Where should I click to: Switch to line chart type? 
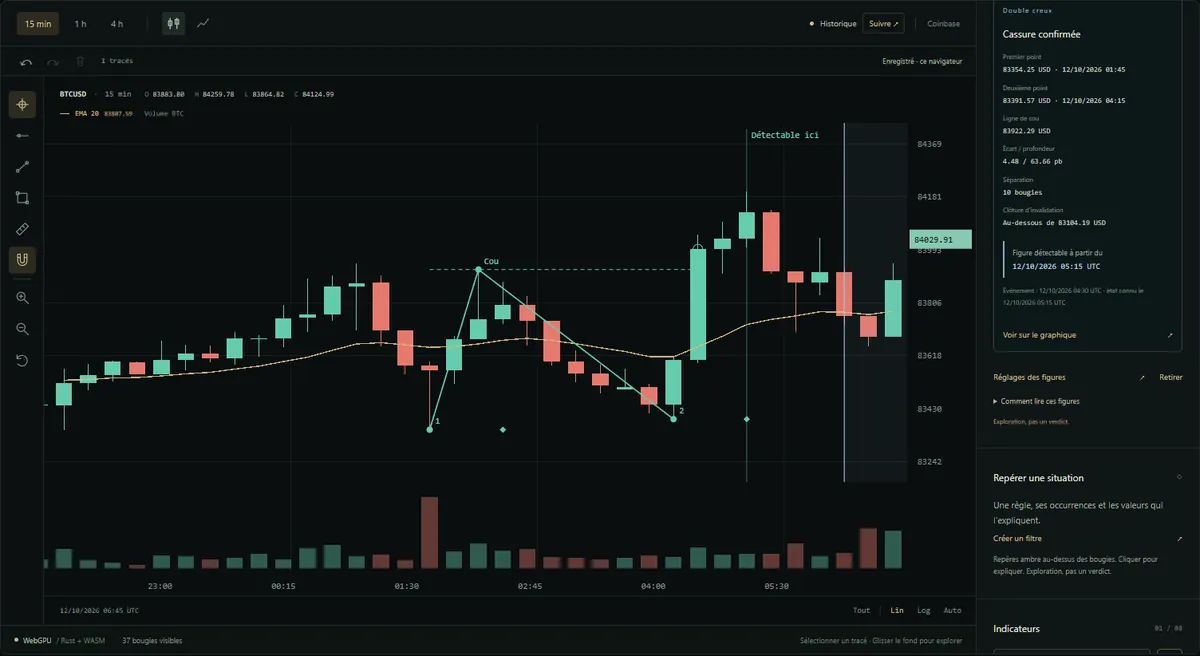(203, 23)
